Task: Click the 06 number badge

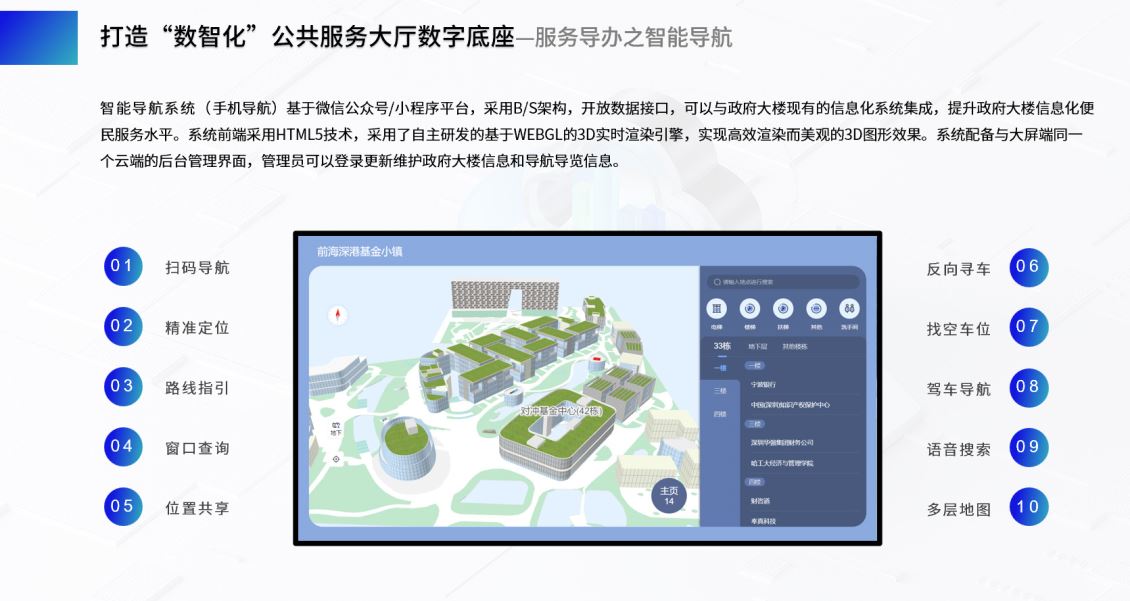Action: pos(1028,267)
